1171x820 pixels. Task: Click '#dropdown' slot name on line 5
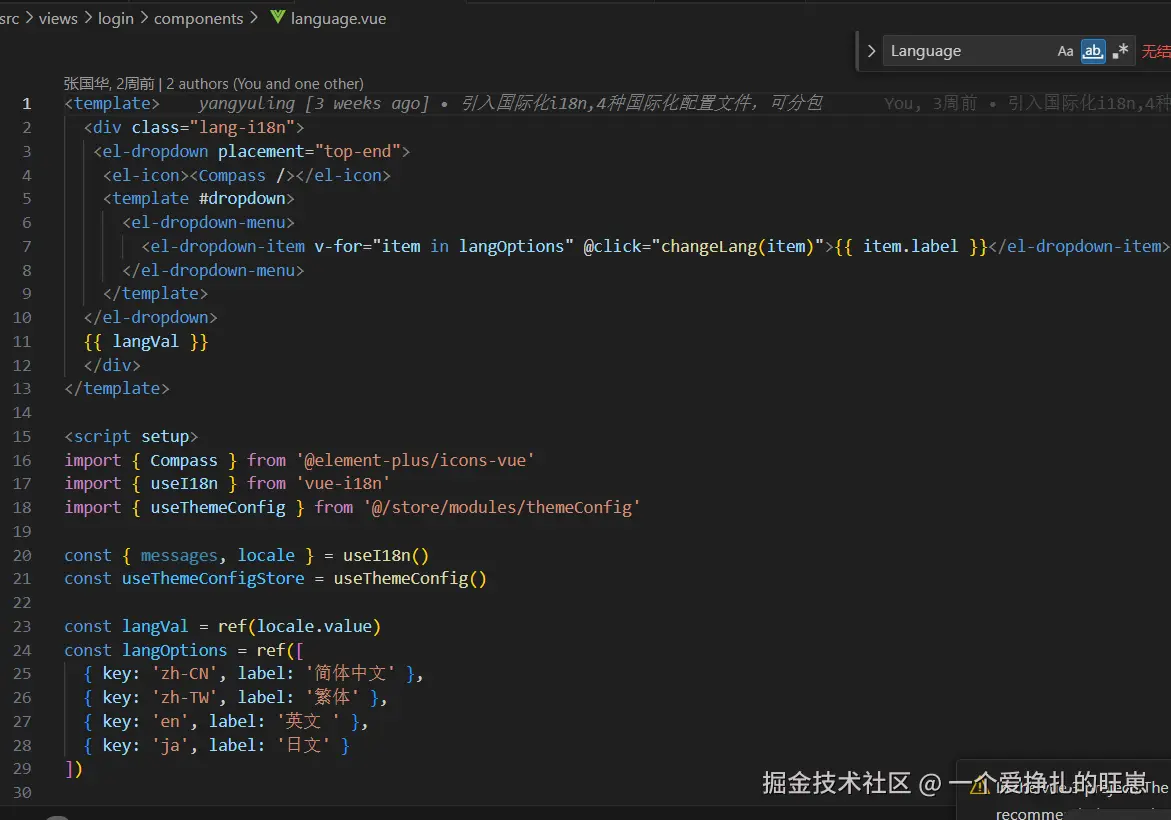click(242, 199)
